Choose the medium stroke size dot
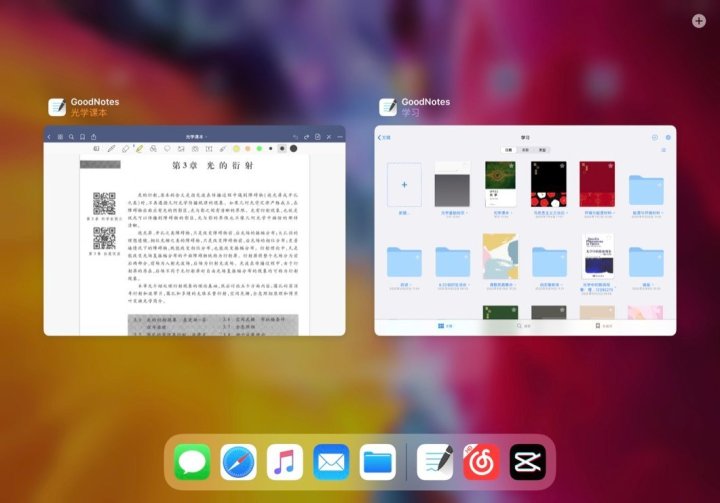The image size is (720, 503). [x=282, y=149]
